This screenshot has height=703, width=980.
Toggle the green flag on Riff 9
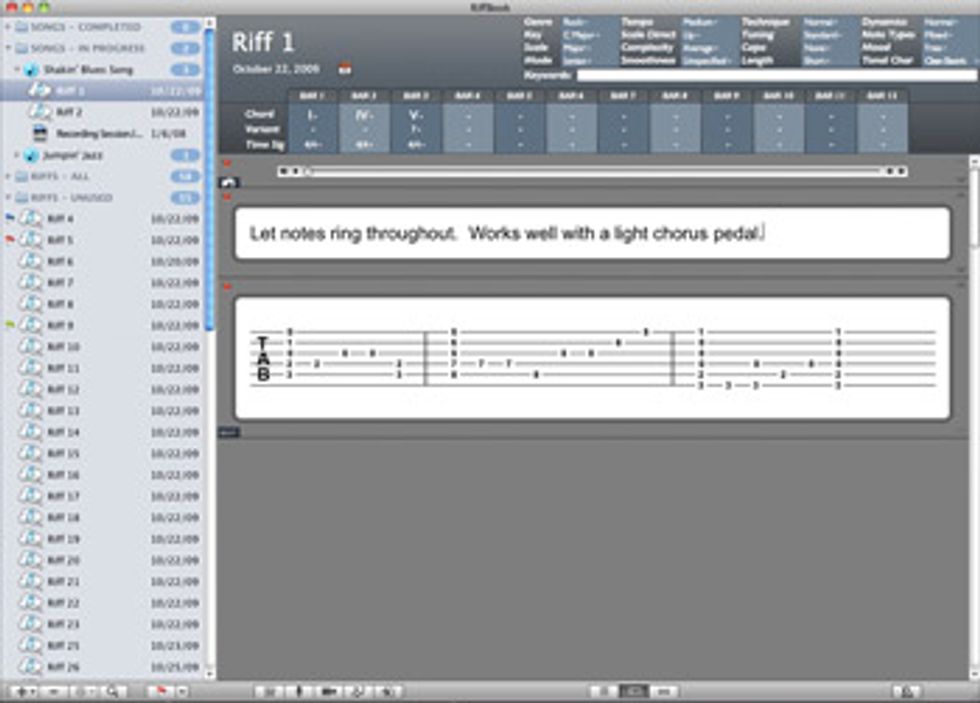click(11, 324)
